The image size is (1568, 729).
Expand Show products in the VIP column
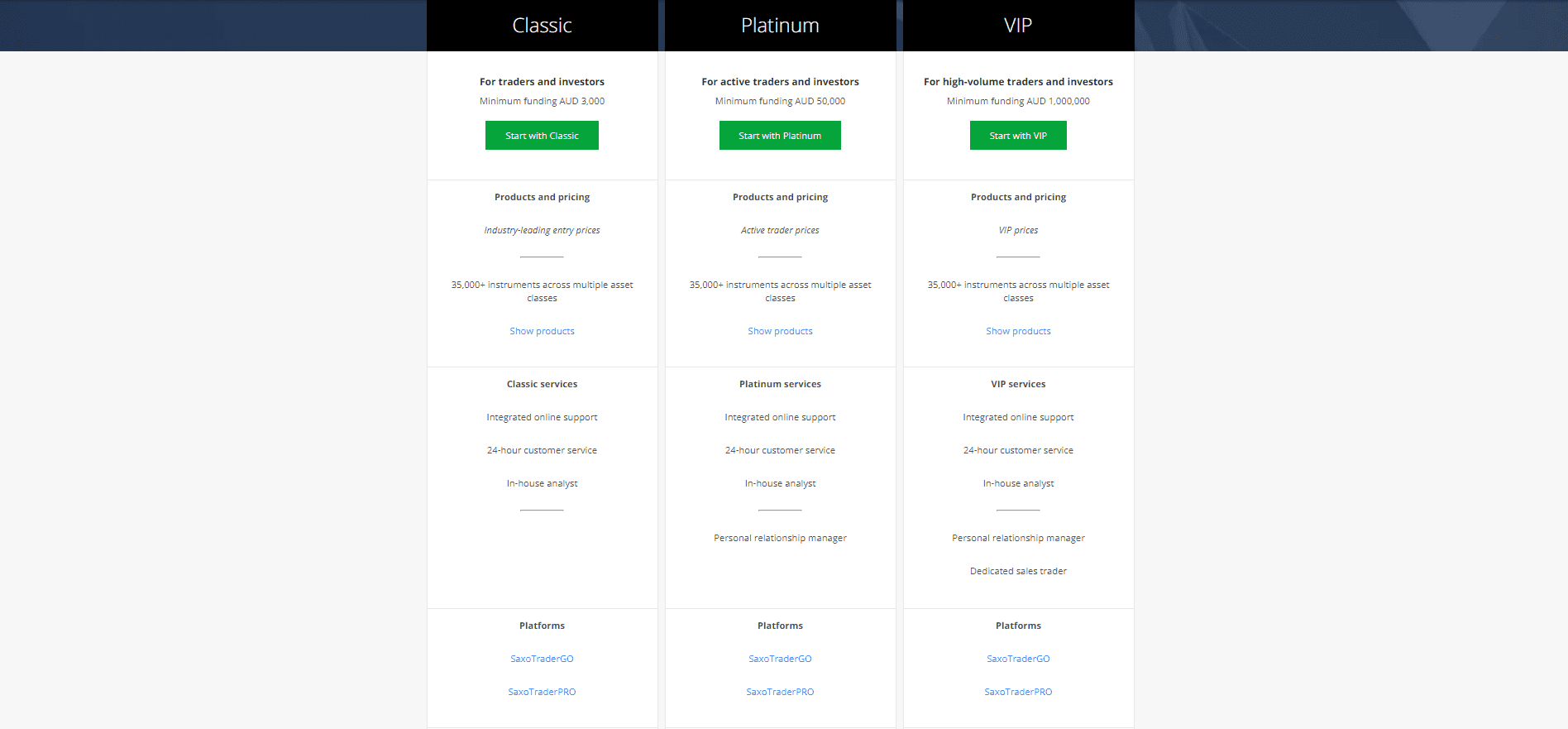tap(1018, 331)
